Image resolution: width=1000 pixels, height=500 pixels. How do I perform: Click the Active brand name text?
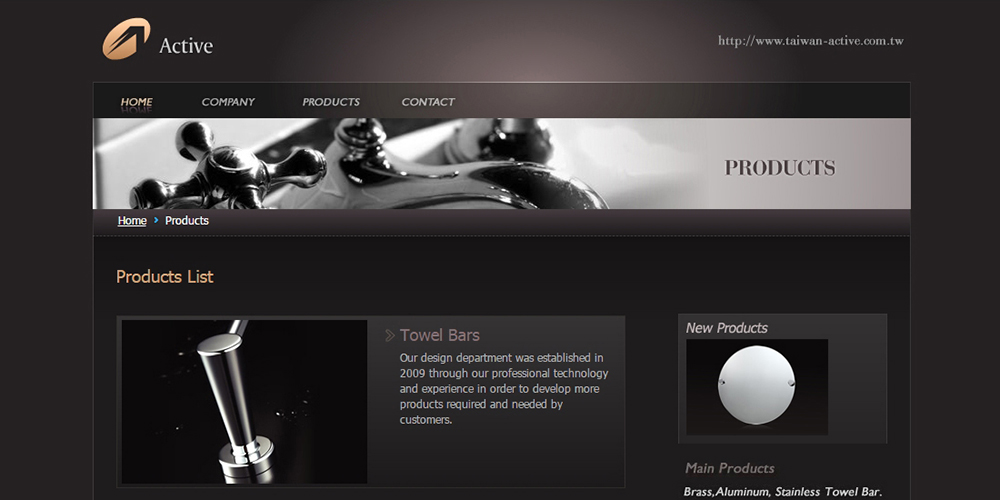(x=186, y=46)
